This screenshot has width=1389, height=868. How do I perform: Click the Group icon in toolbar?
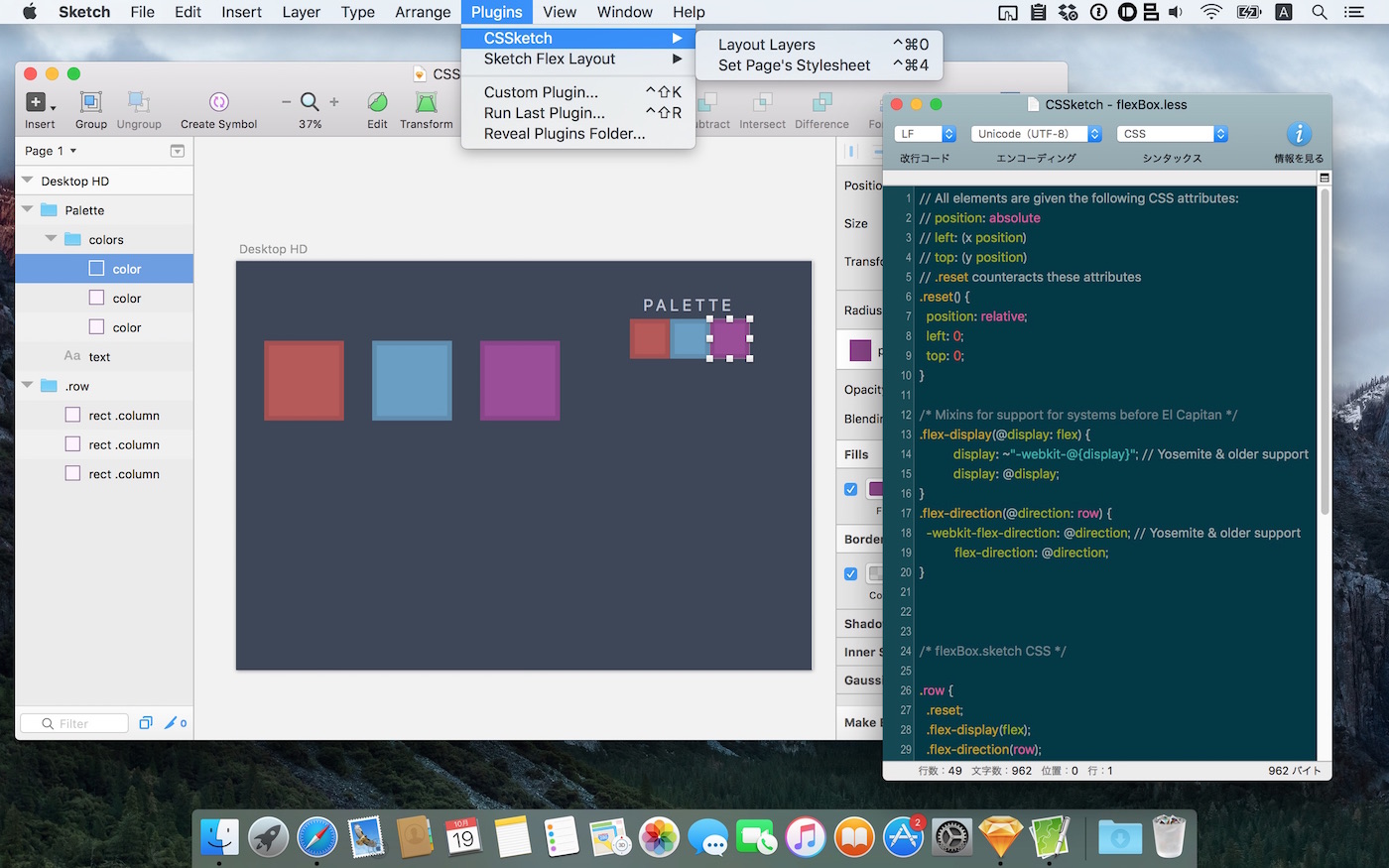90,102
